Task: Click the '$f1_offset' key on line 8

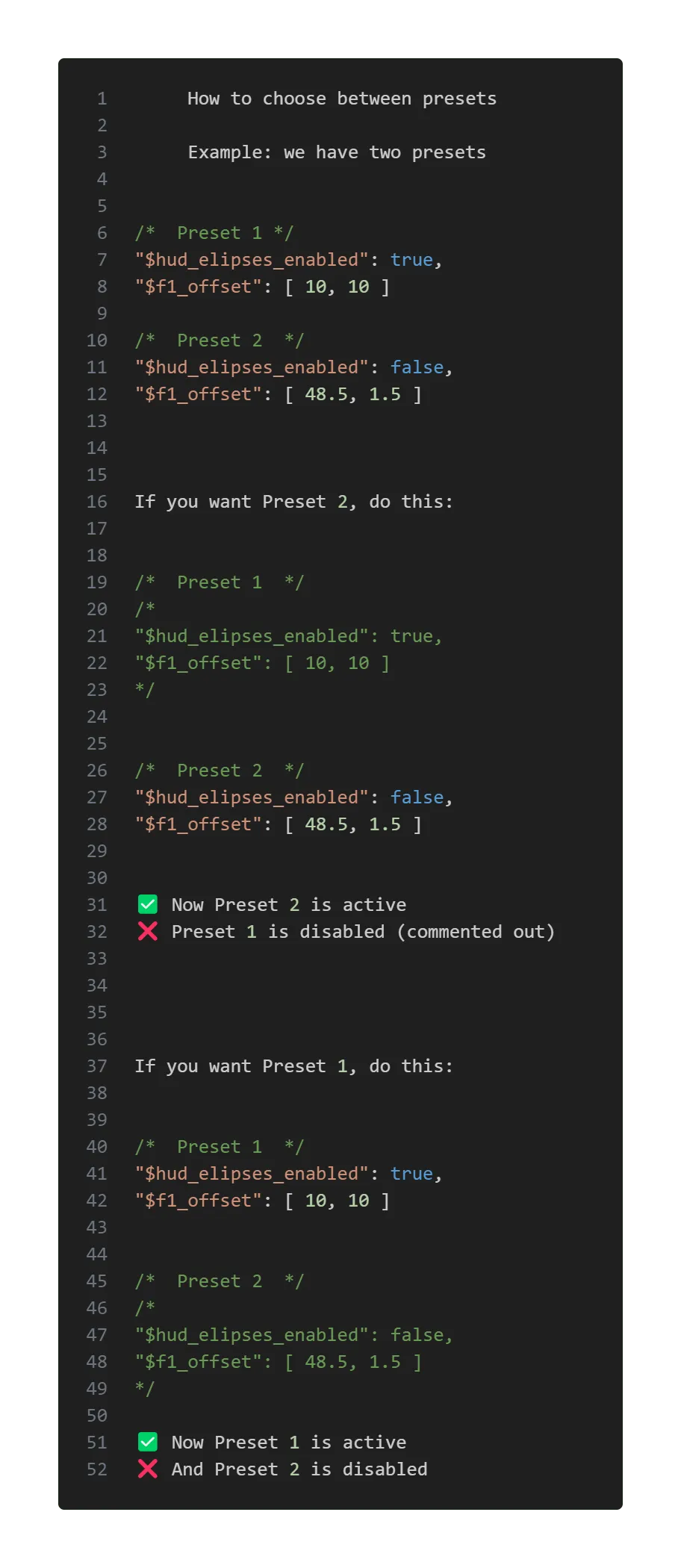Action: (198, 287)
